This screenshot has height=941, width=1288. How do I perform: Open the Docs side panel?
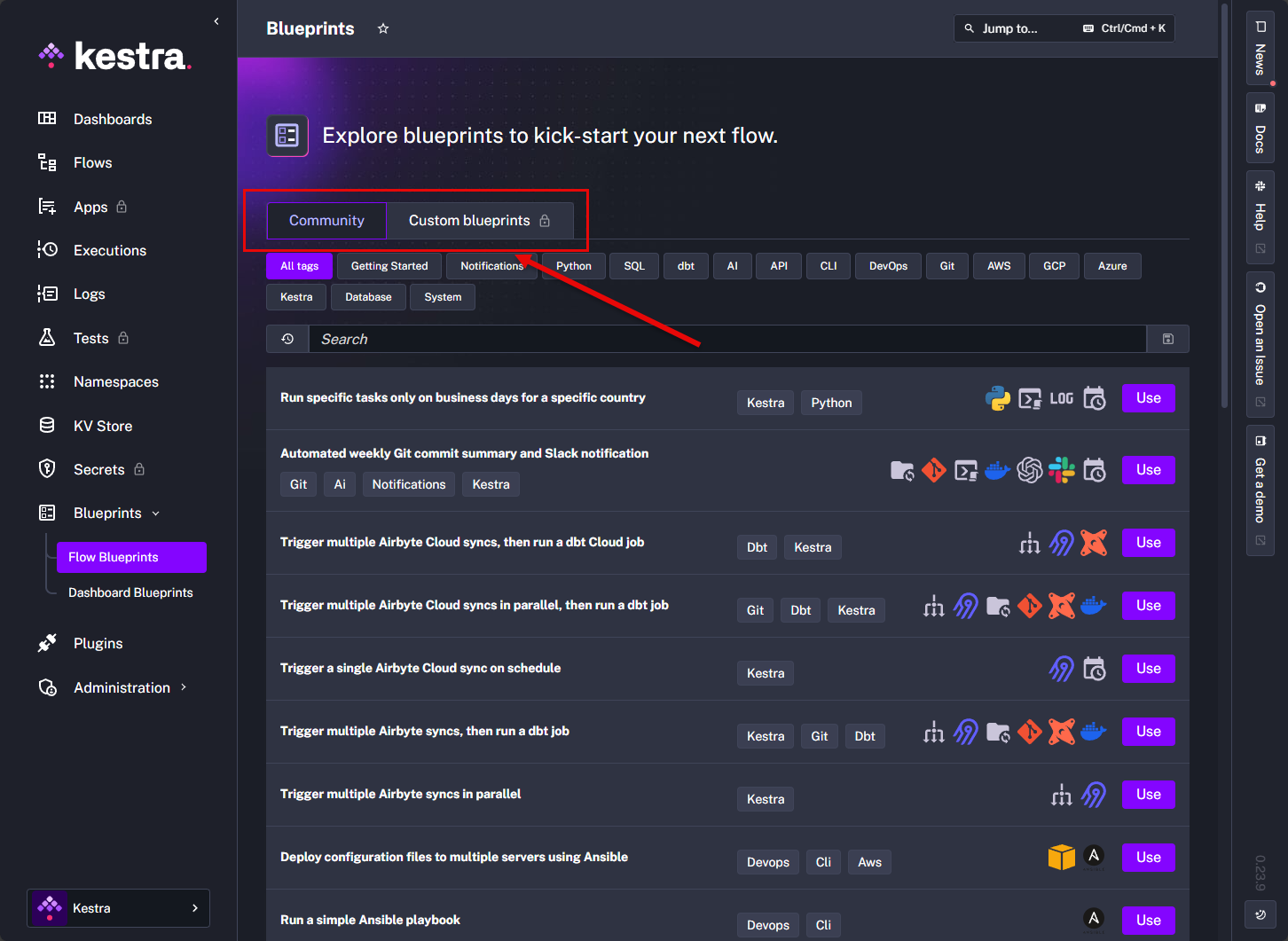click(1260, 127)
